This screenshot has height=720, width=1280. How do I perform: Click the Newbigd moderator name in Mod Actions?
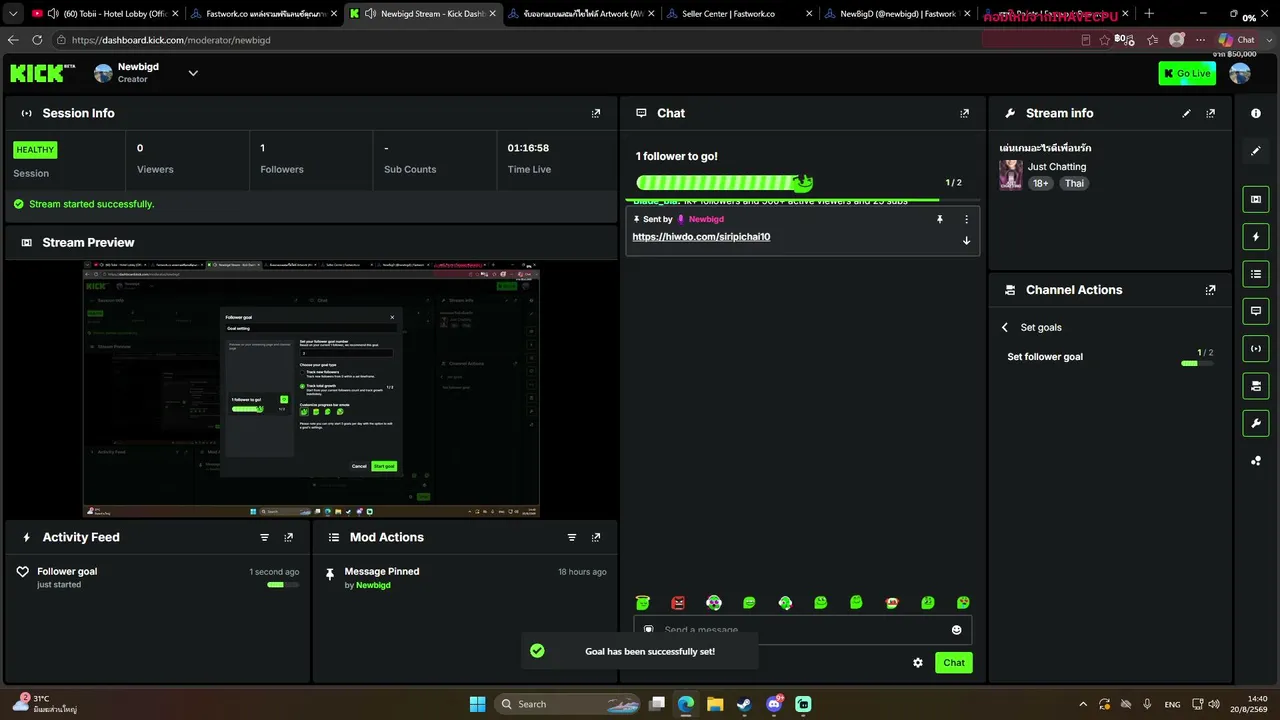click(x=373, y=585)
